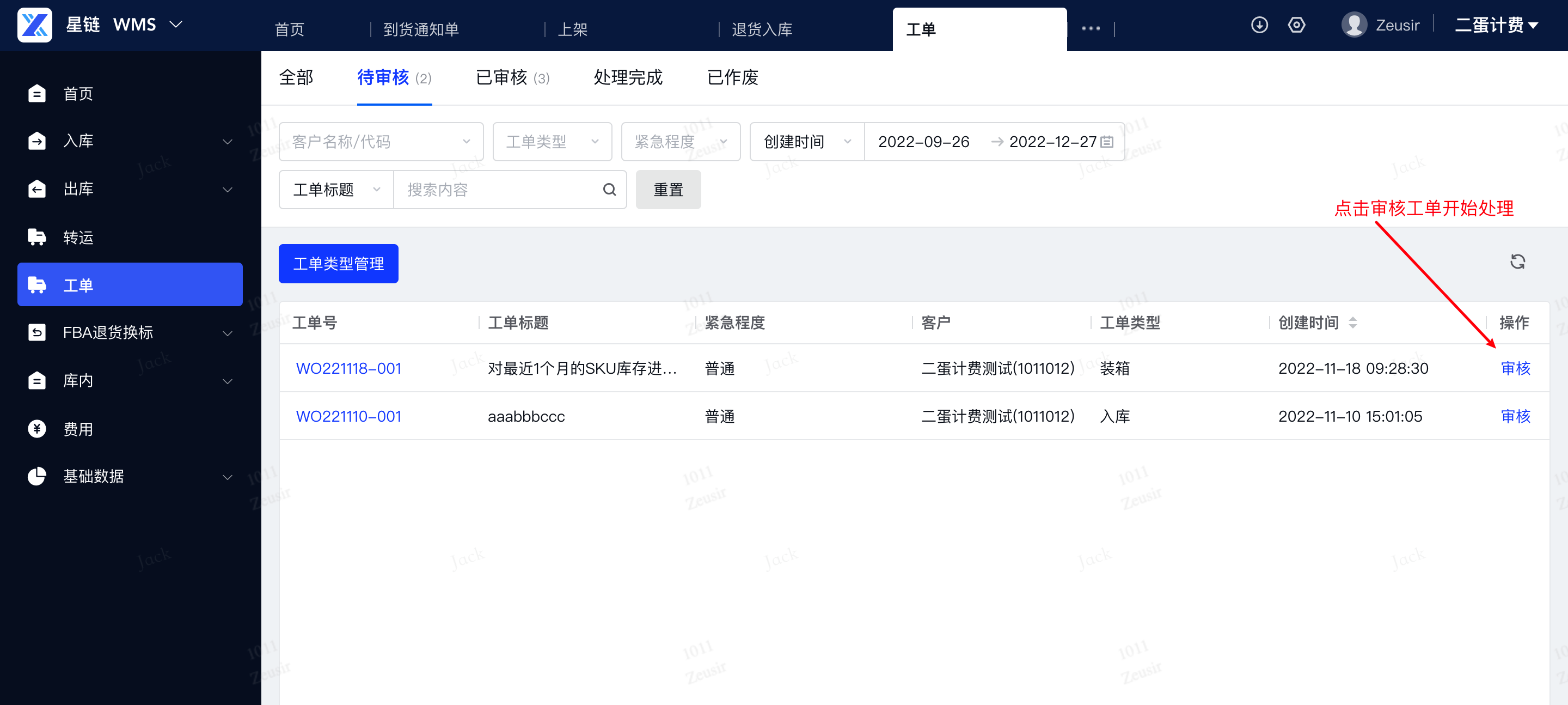
Task: Click 审核 for WO221110-001
Action: click(1516, 417)
